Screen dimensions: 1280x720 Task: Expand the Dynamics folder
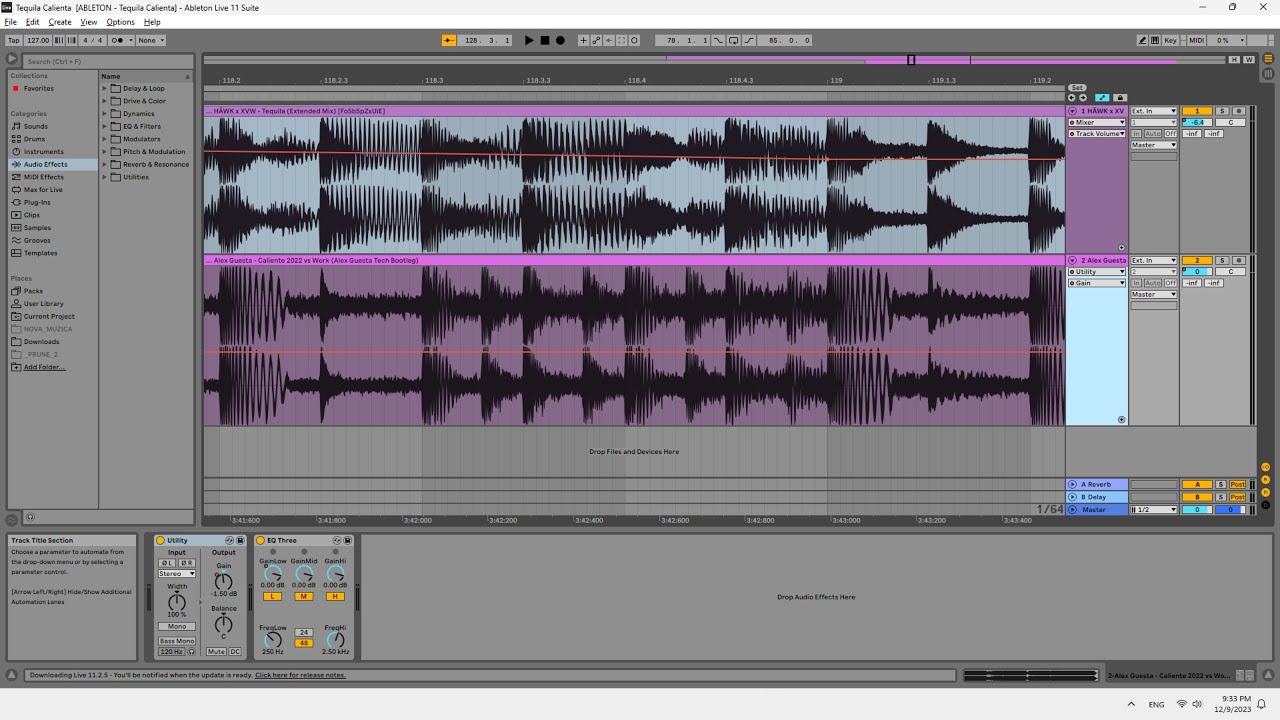[x=104, y=114]
